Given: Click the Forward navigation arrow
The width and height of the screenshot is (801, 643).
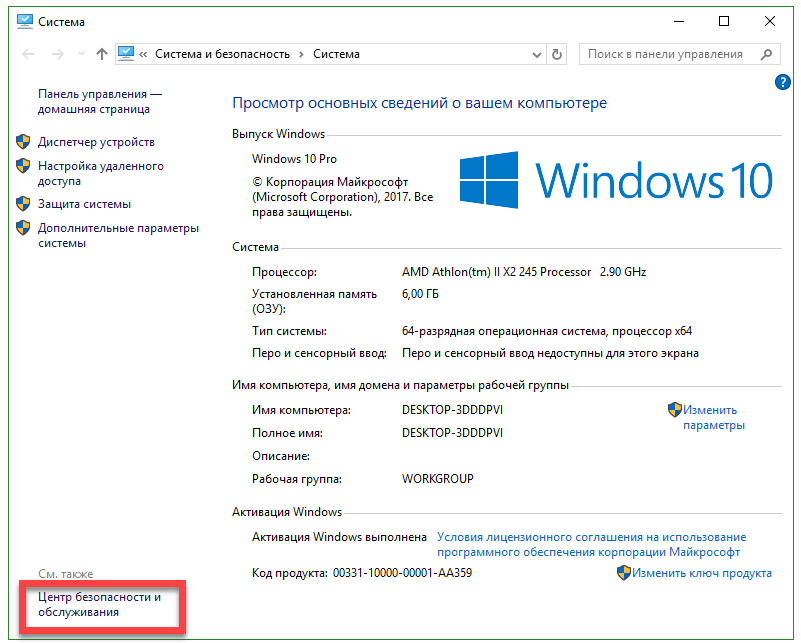Looking at the screenshot, I should pyautogui.click(x=58, y=54).
